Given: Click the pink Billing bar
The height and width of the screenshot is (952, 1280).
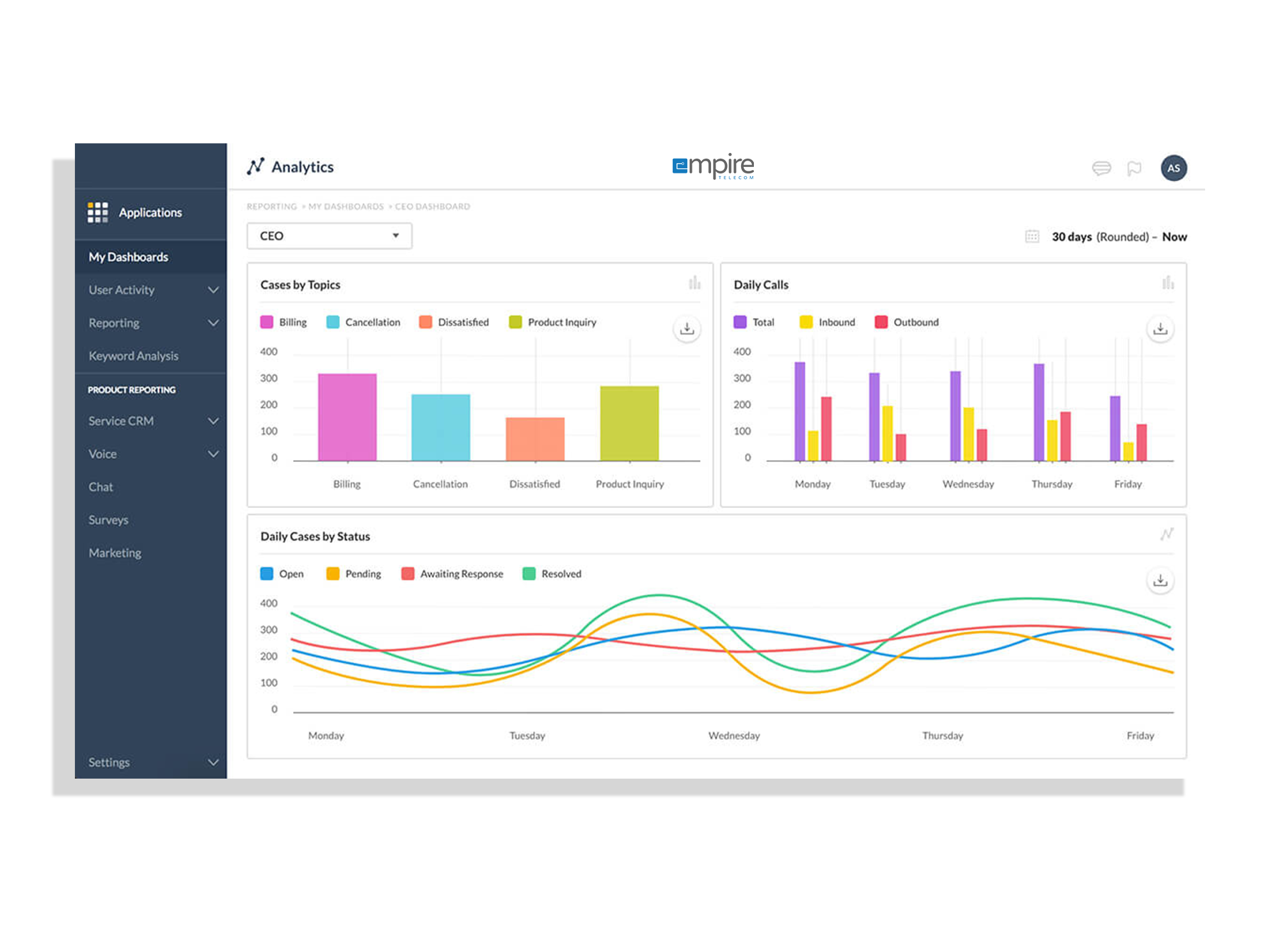Looking at the screenshot, I should coord(348,416).
